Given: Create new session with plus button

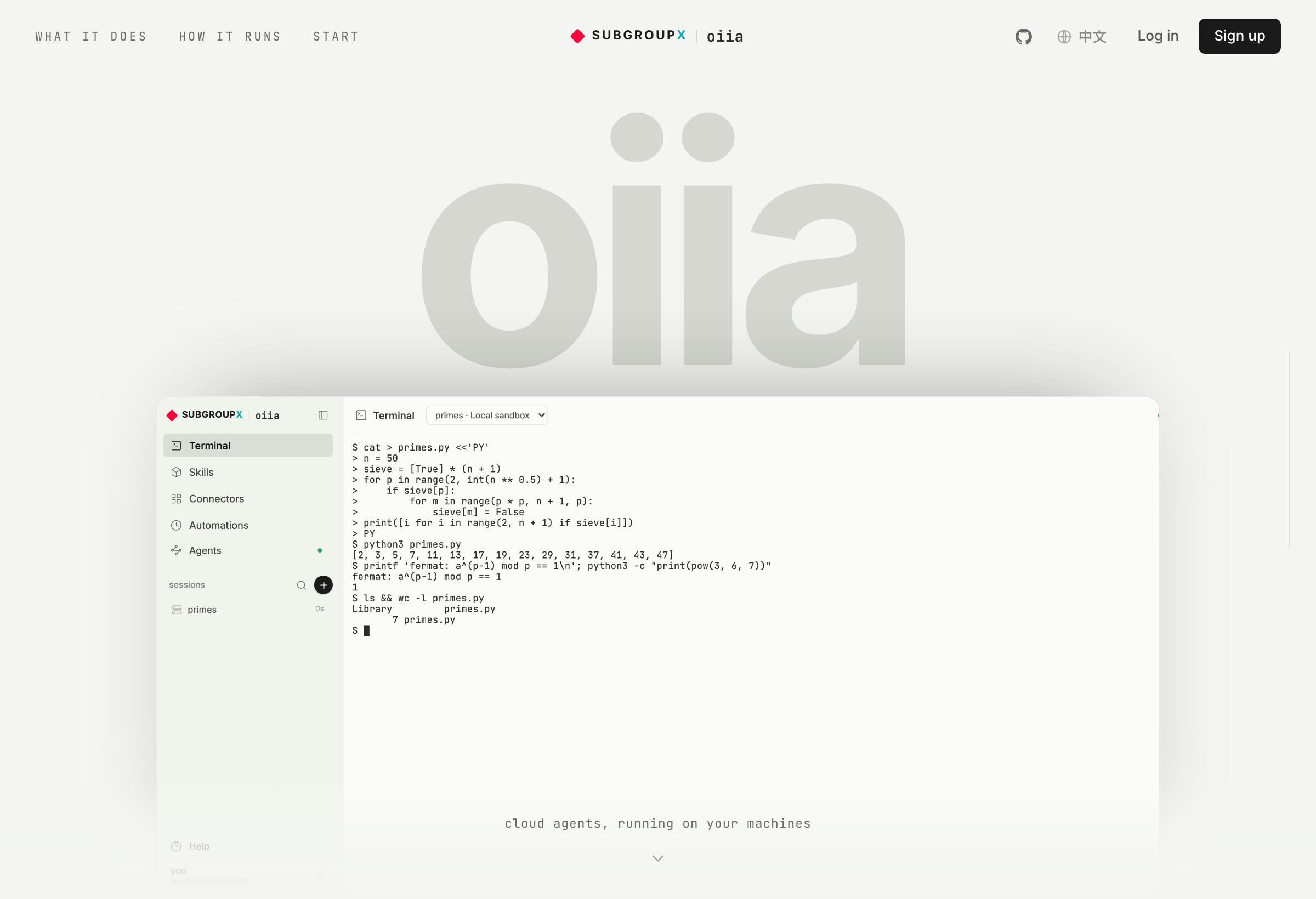Looking at the screenshot, I should (324, 584).
